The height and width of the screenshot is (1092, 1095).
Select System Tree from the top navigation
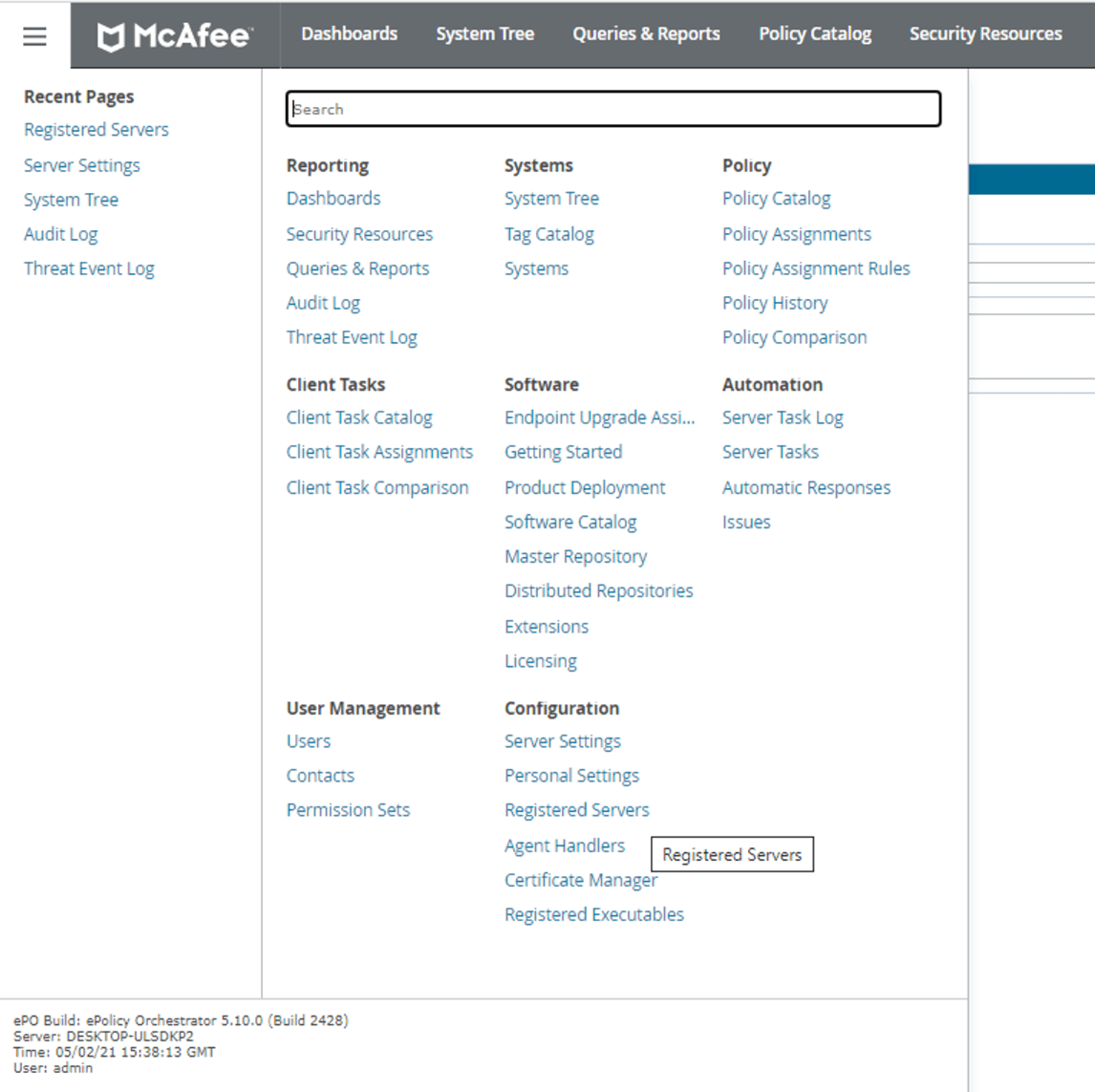tap(484, 32)
